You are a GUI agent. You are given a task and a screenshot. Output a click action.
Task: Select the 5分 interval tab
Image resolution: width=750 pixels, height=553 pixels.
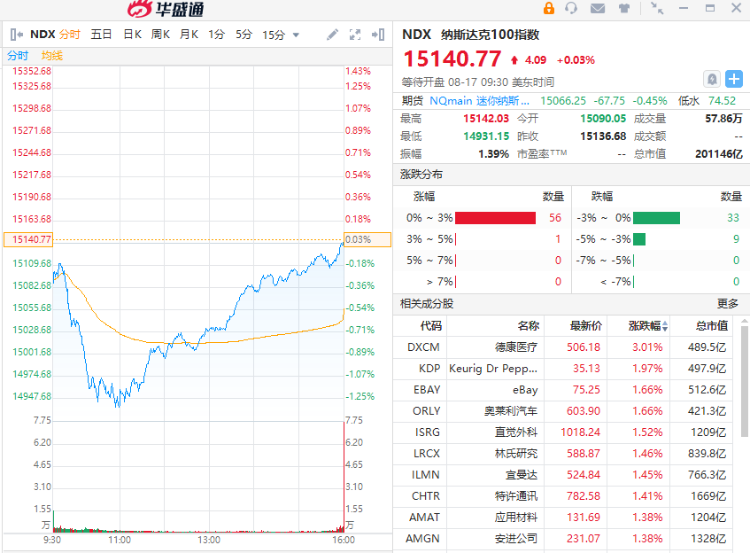pos(244,34)
